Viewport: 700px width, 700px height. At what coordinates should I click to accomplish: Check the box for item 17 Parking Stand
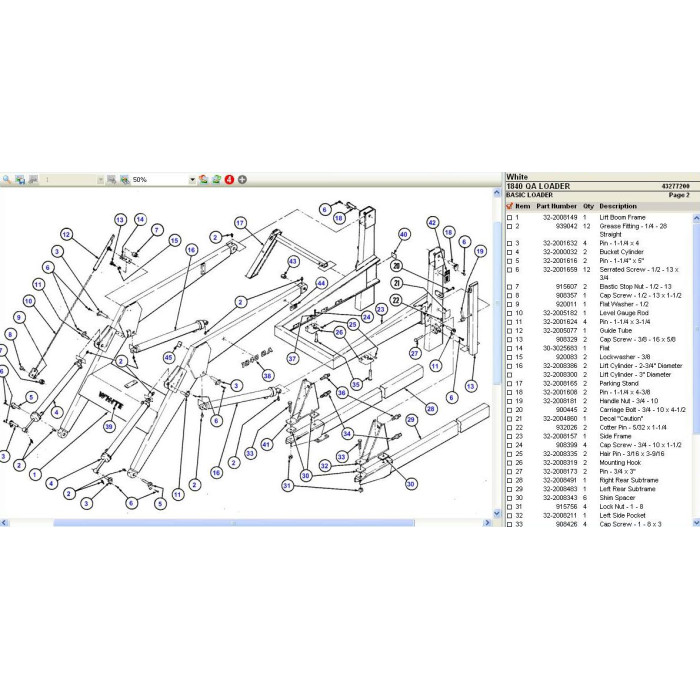(509, 384)
